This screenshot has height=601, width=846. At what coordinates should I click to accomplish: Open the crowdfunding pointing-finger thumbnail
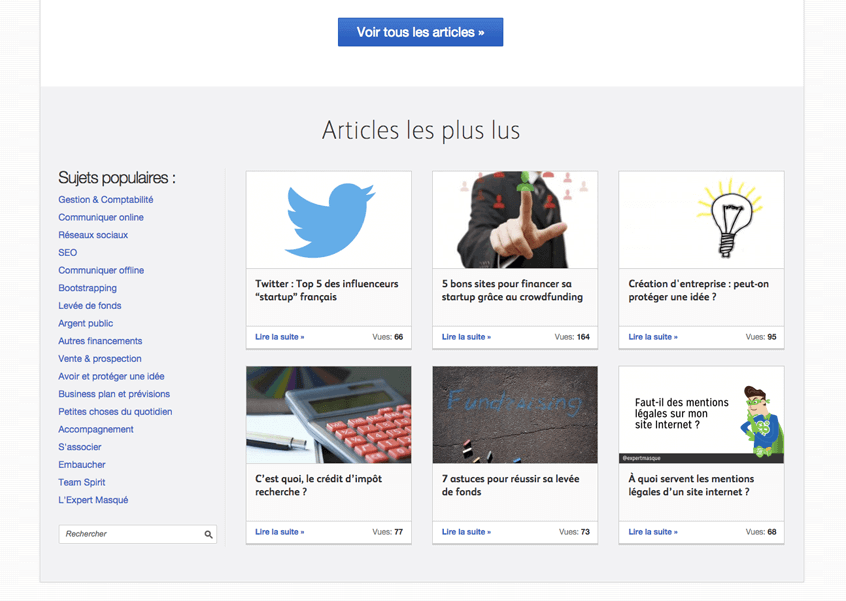pyautogui.click(x=515, y=220)
